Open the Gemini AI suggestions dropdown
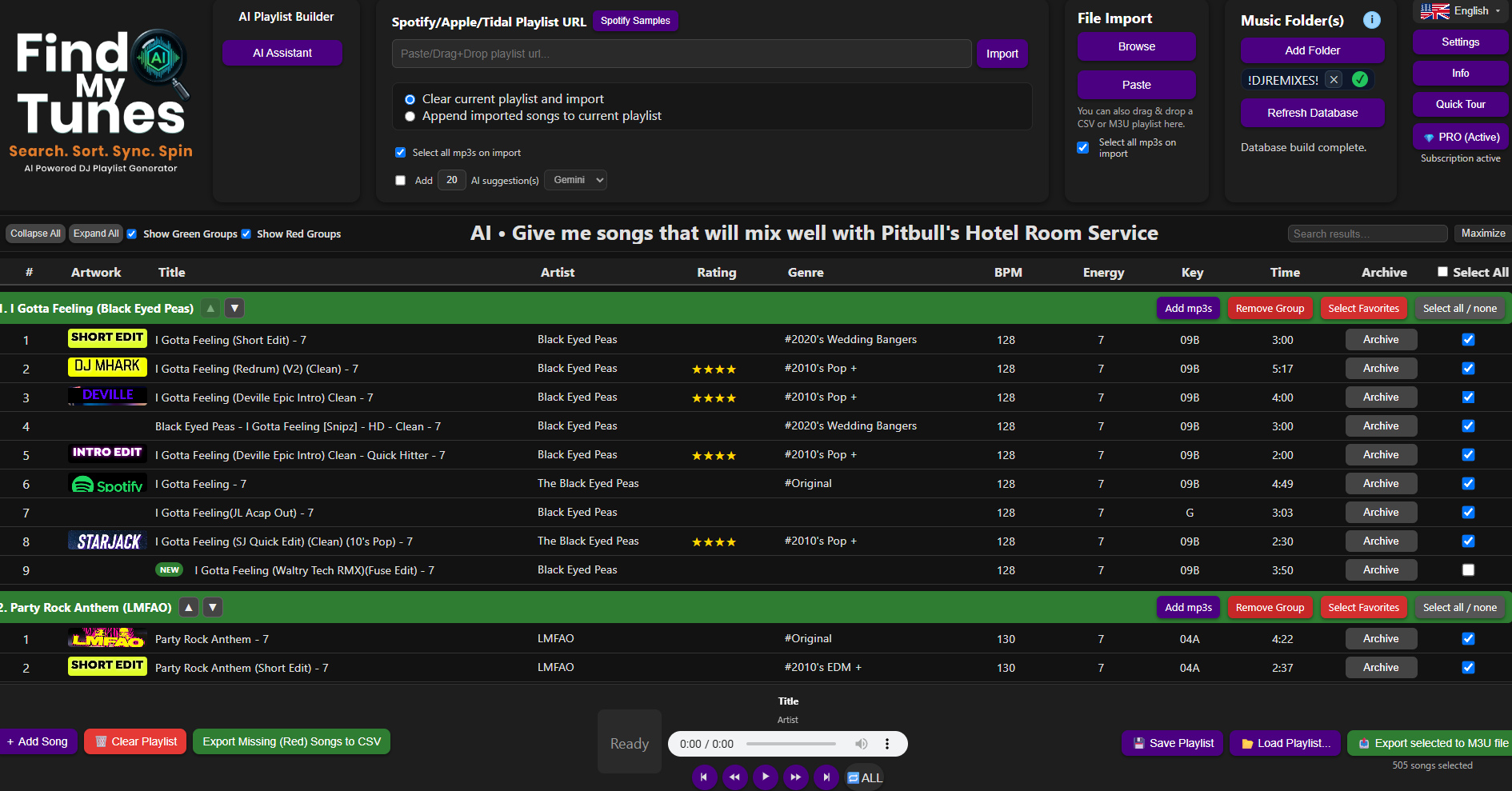Viewport: 1512px width, 791px height. point(575,179)
